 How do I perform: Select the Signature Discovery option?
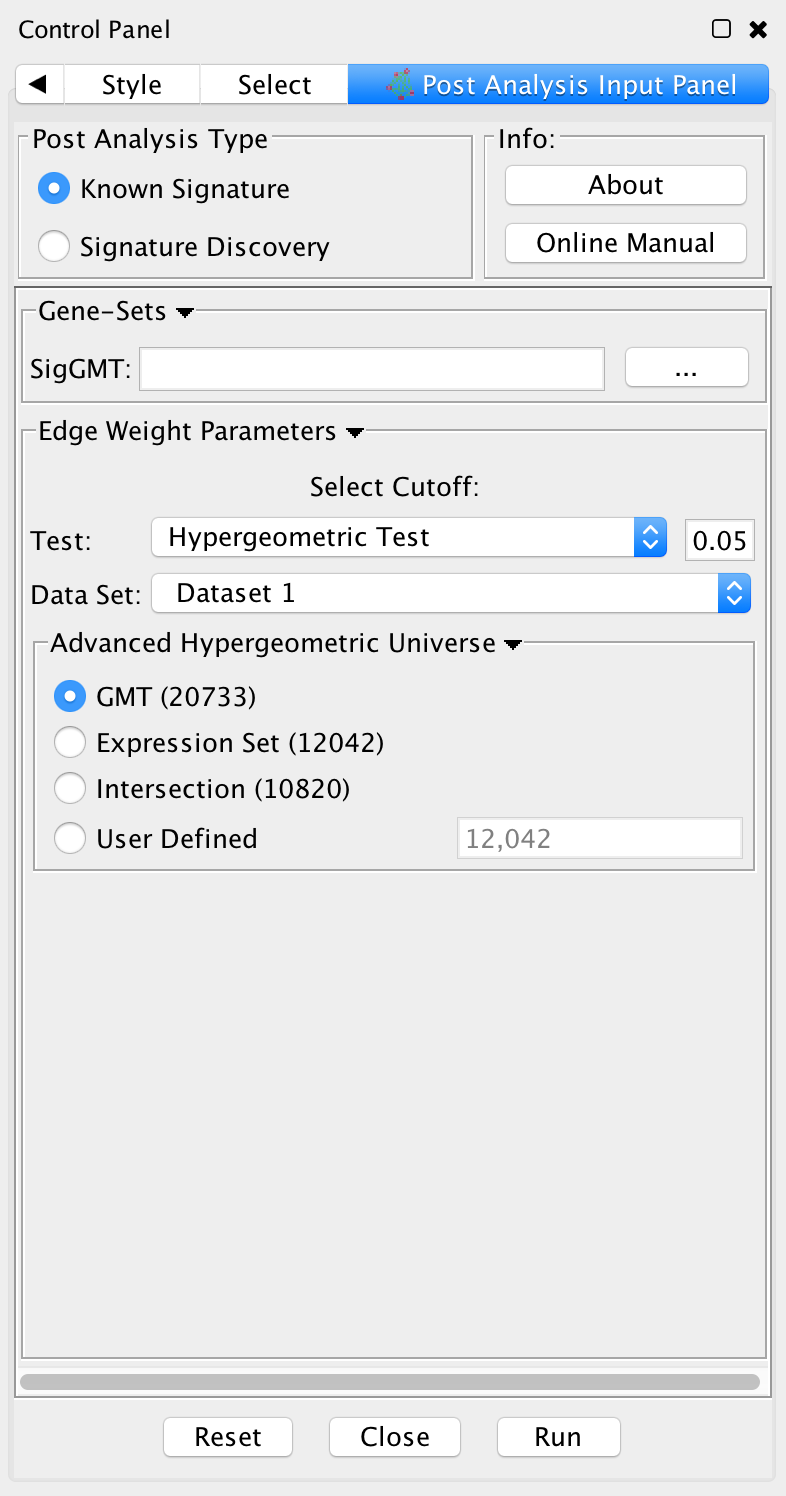pos(54,246)
